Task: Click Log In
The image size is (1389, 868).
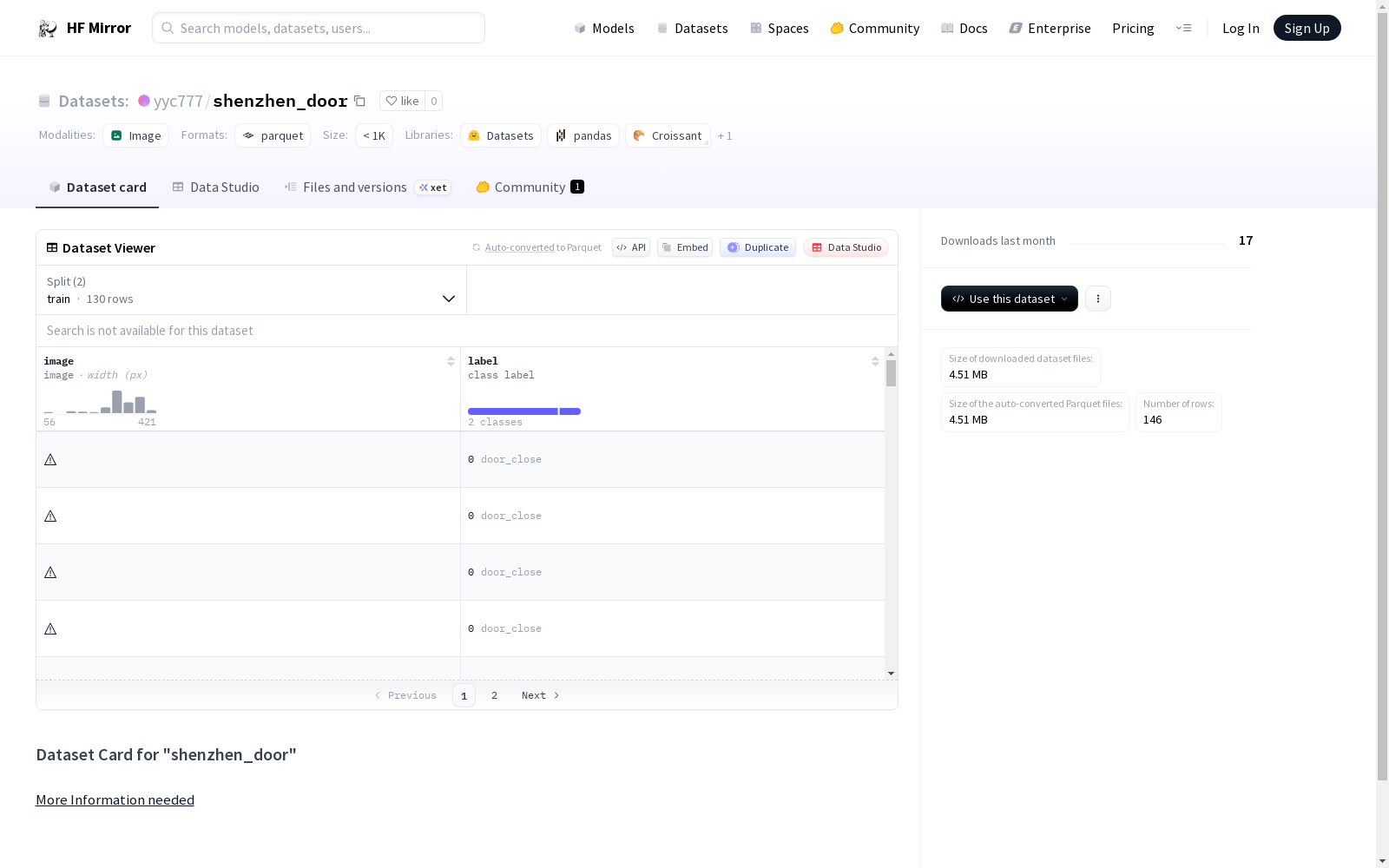Action: tap(1241, 28)
